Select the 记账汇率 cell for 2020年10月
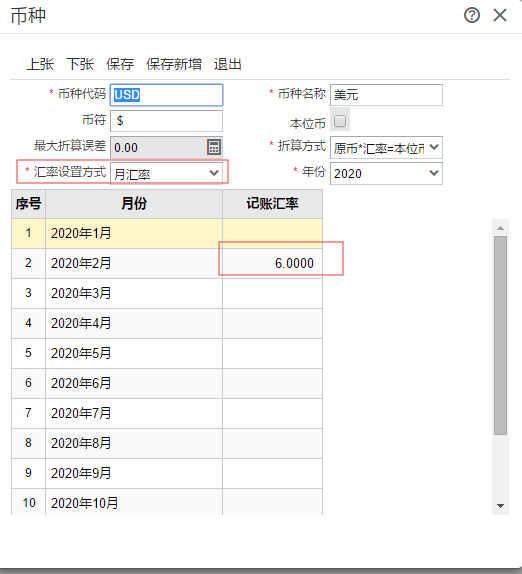The height and width of the screenshot is (574, 522). (272, 502)
